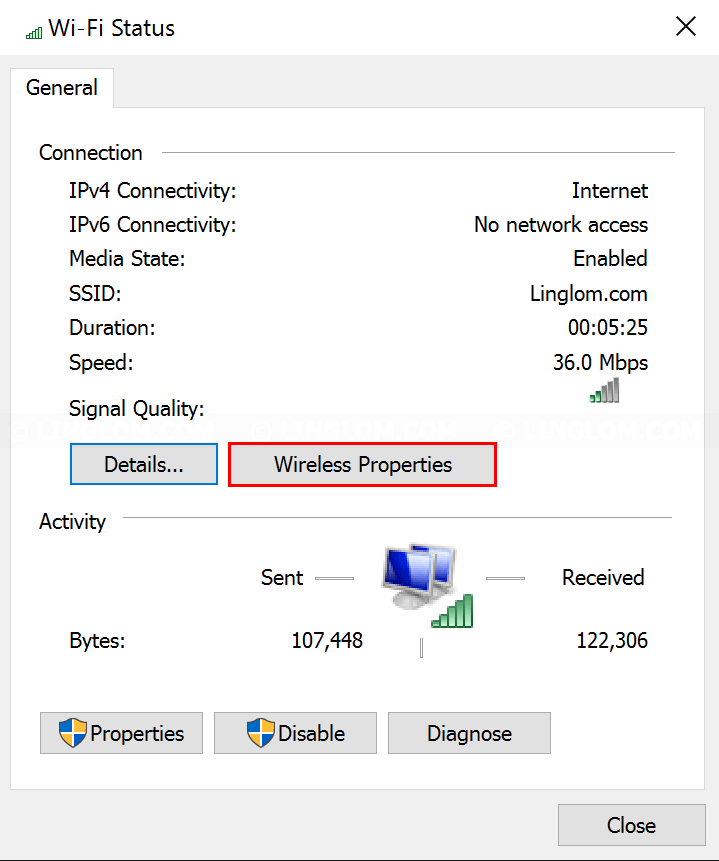The width and height of the screenshot is (719, 861).
Task: Select the General tab
Action: (62, 88)
